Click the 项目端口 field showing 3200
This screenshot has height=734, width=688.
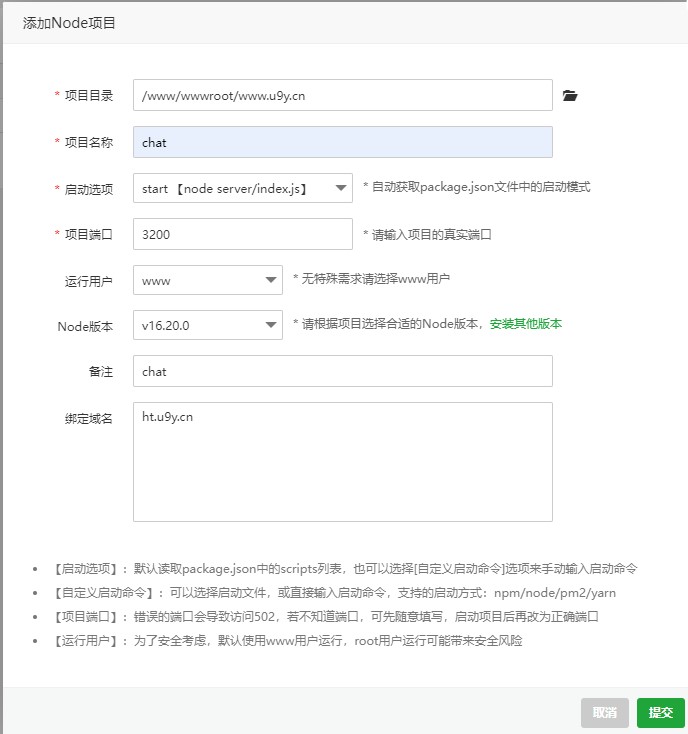click(x=242, y=234)
